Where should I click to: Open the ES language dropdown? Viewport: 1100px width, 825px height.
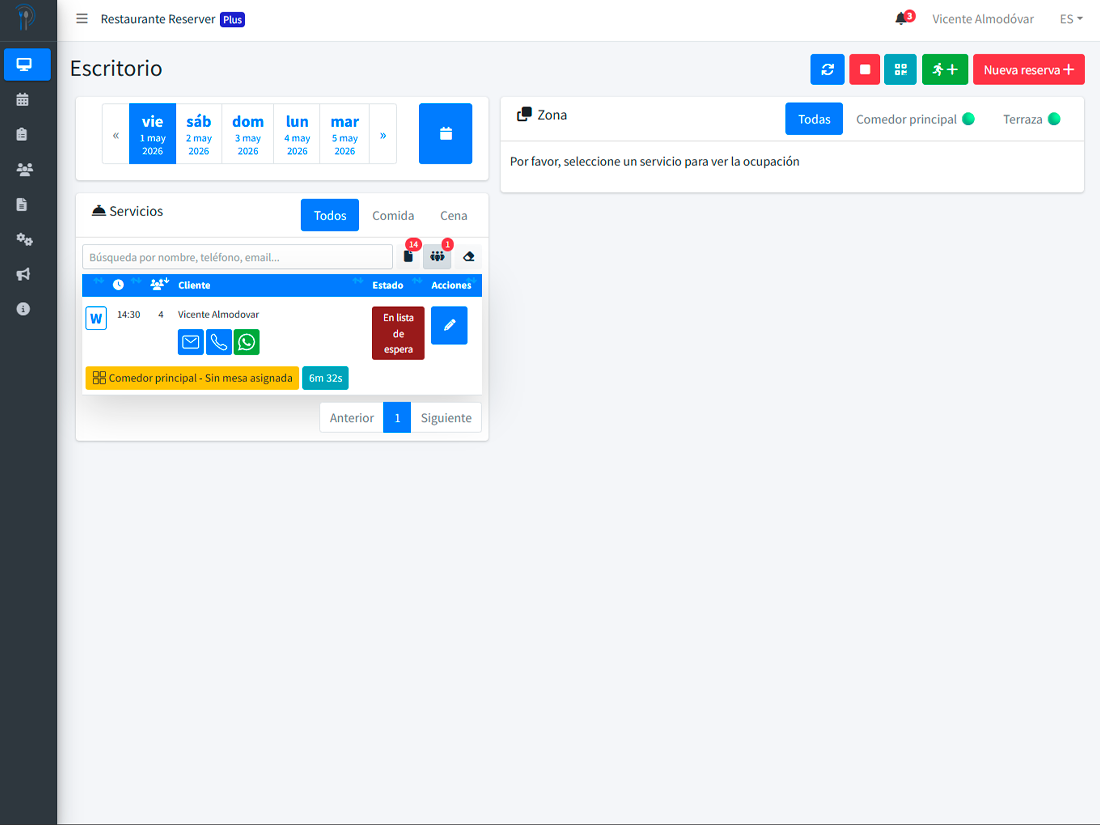coord(1071,19)
